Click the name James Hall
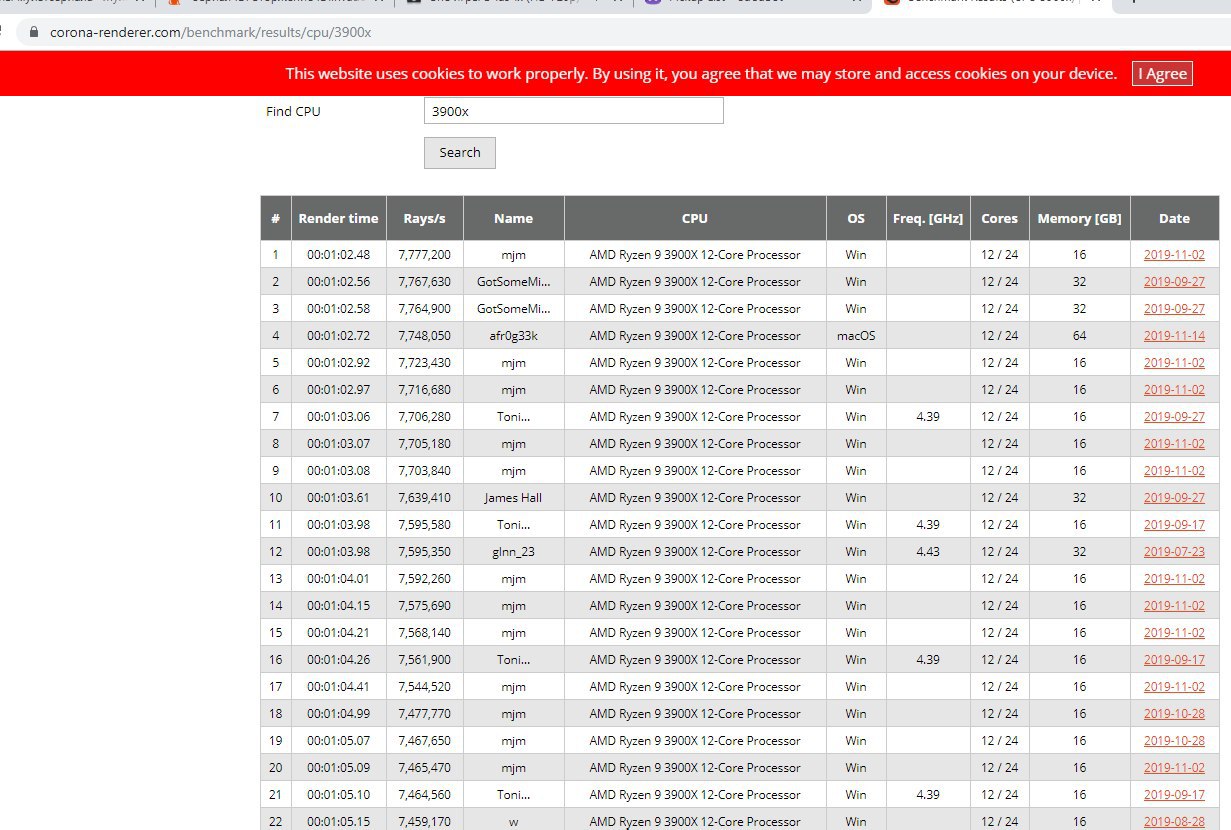1231x830 pixels. [x=514, y=498]
